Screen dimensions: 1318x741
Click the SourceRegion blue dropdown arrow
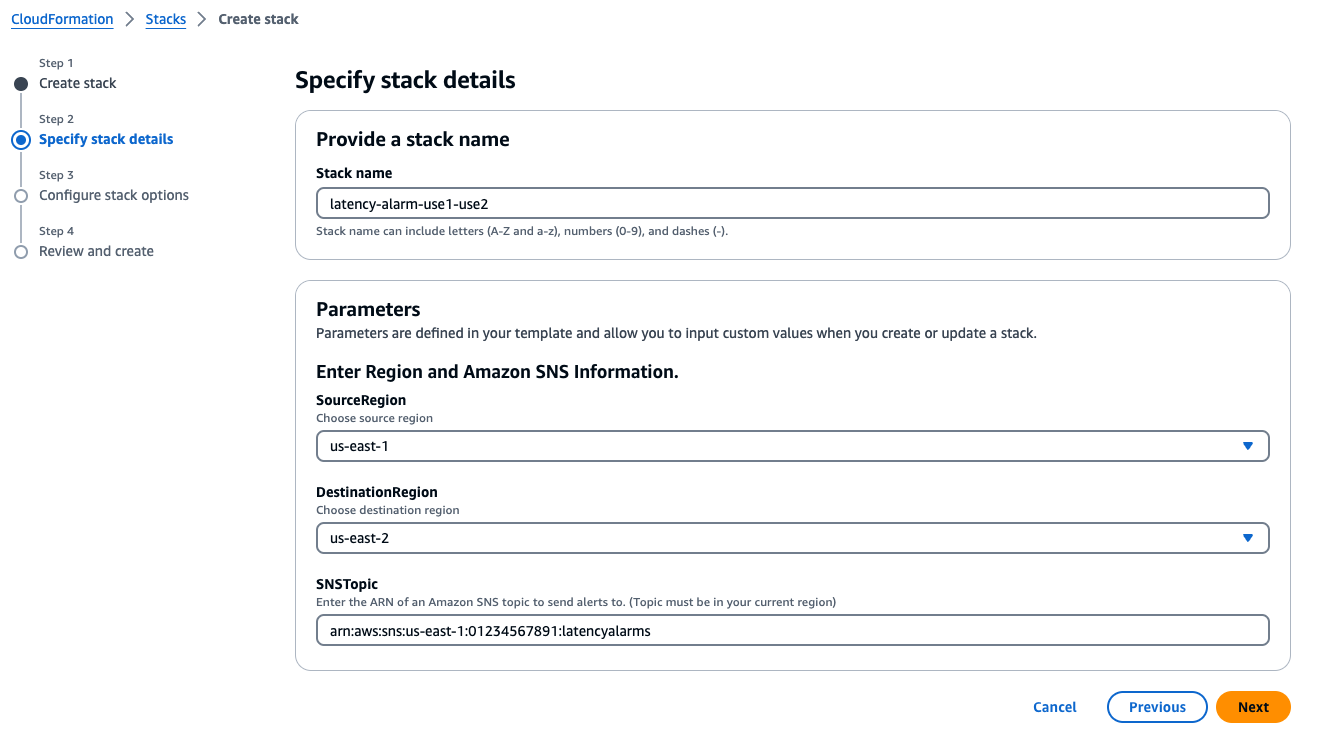[1248, 446]
